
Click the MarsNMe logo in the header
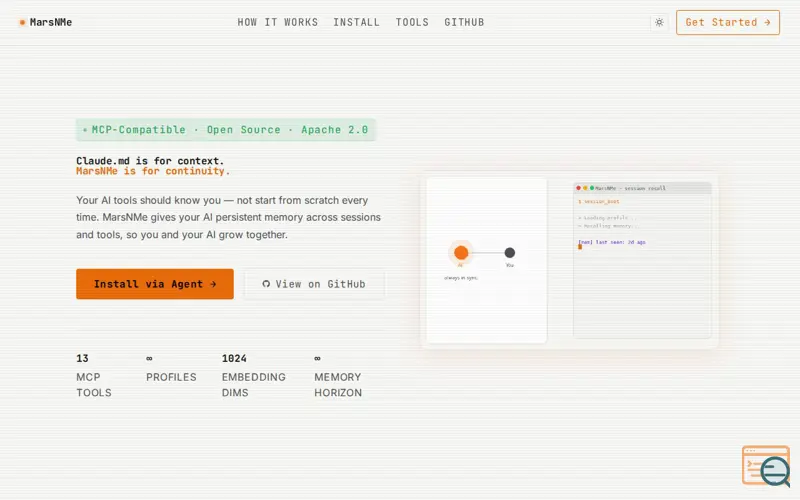click(x=45, y=22)
